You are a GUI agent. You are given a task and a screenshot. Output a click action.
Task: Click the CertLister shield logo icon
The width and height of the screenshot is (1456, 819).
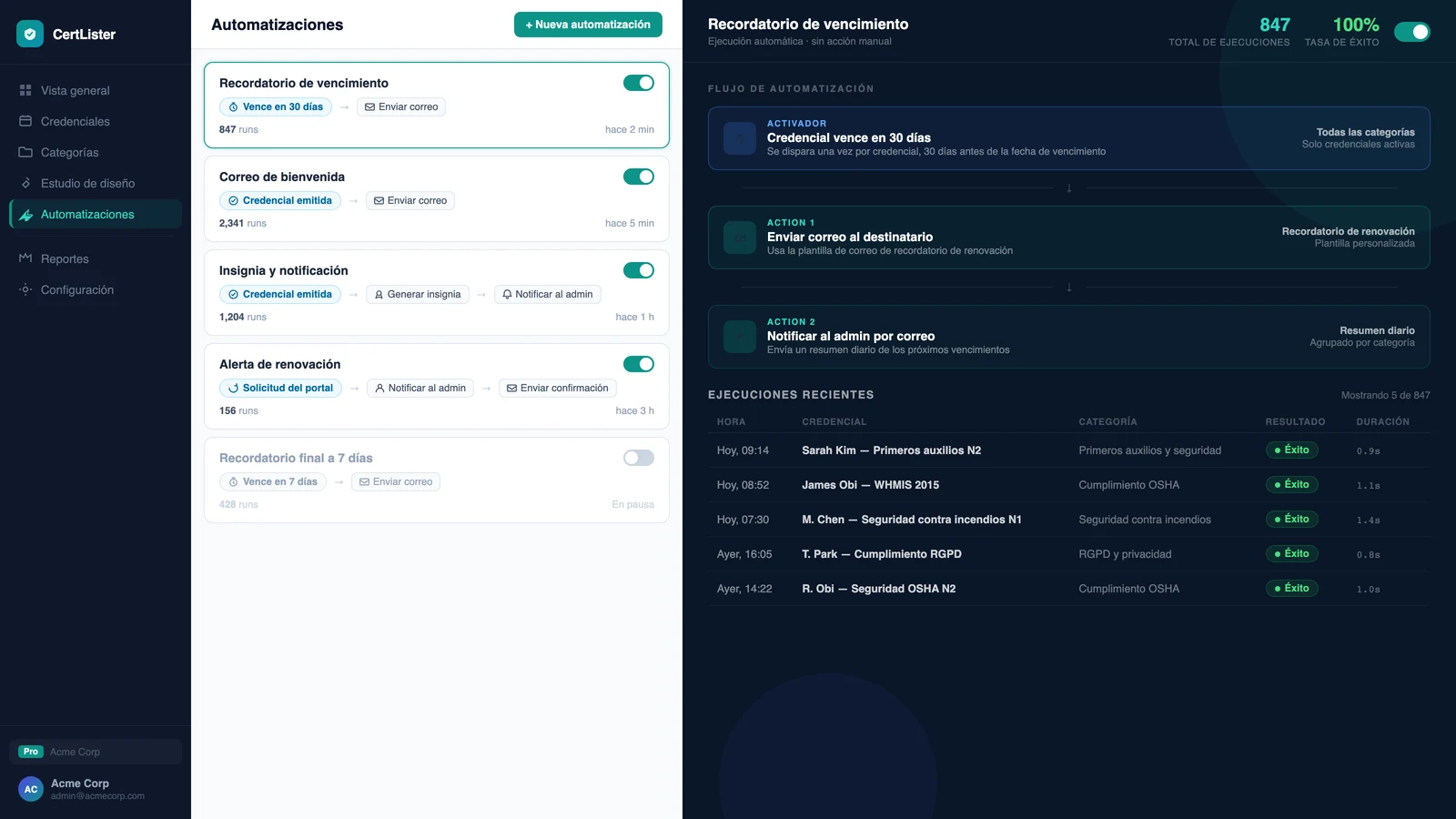tap(30, 34)
